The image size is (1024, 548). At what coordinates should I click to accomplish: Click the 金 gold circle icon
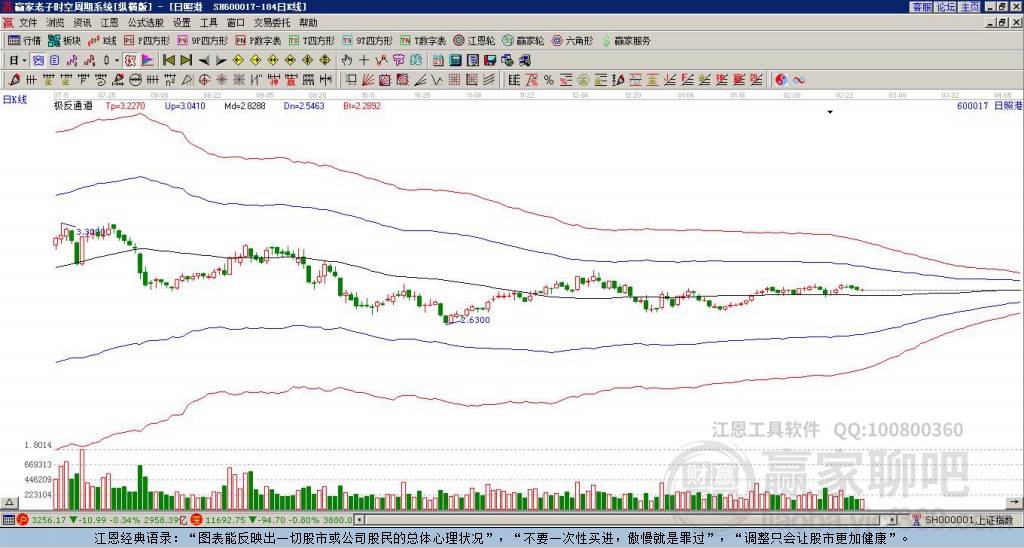pyautogui.click(x=583, y=80)
